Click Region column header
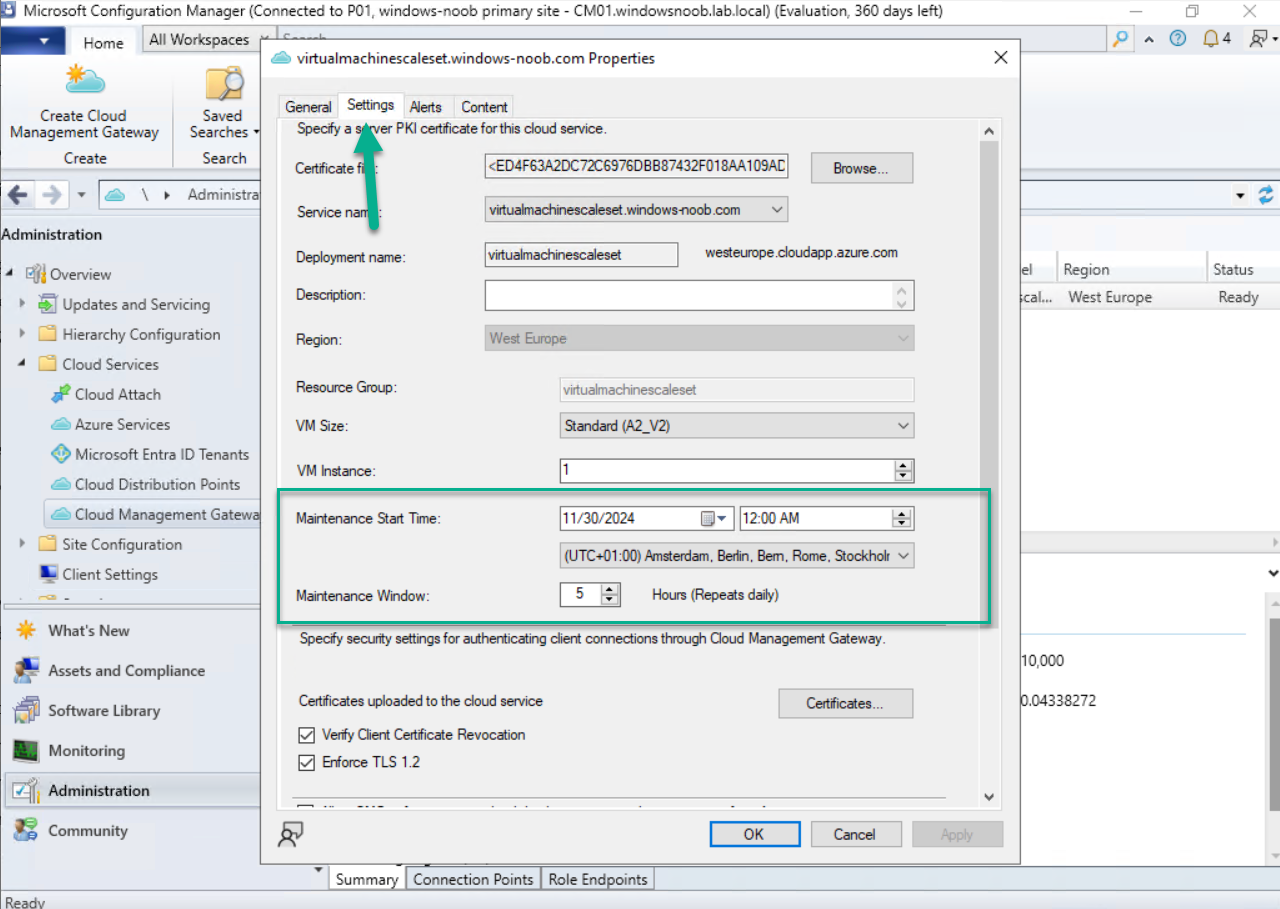1280x909 pixels. pos(1130,270)
